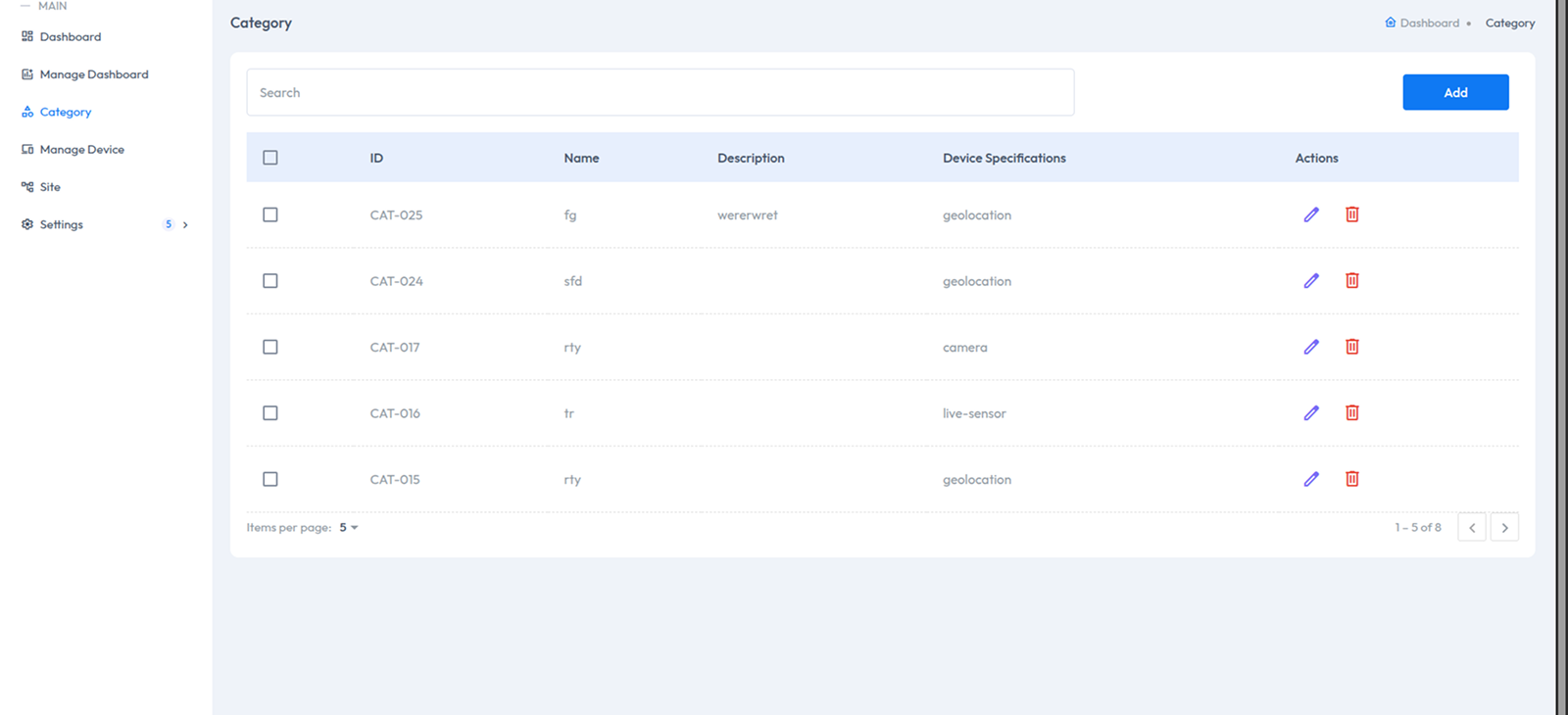Image resolution: width=1568 pixels, height=715 pixels.
Task: Go to next page of categories
Action: (1504, 527)
